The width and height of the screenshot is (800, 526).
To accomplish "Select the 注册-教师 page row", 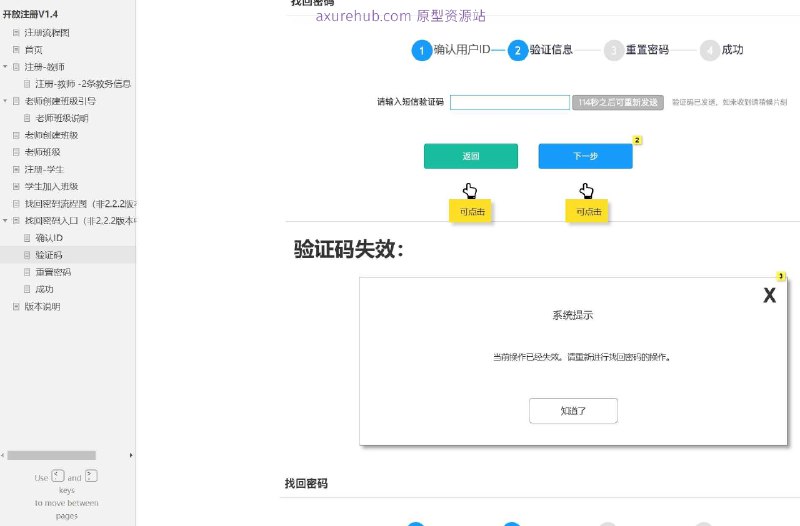I will pyautogui.click(x=44, y=67).
